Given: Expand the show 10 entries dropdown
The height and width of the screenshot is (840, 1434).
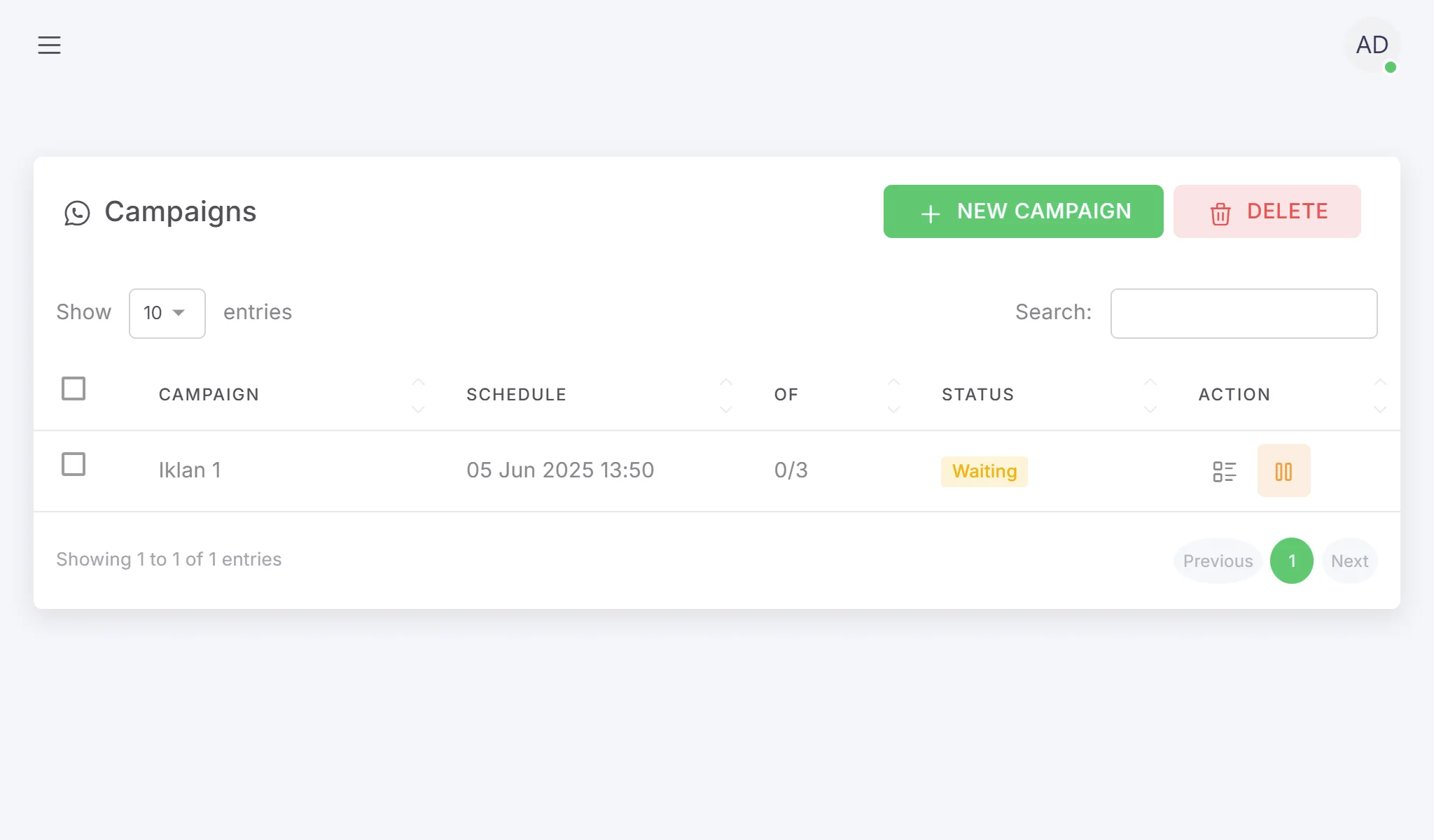Looking at the screenshot, I should [x=167, y=313].
